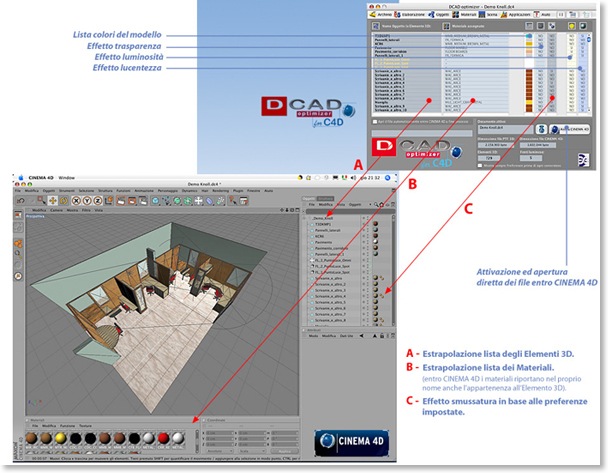Click the first viewport navigation icon
This screenshot has width=608, height=473.
[x=282, y=210]
